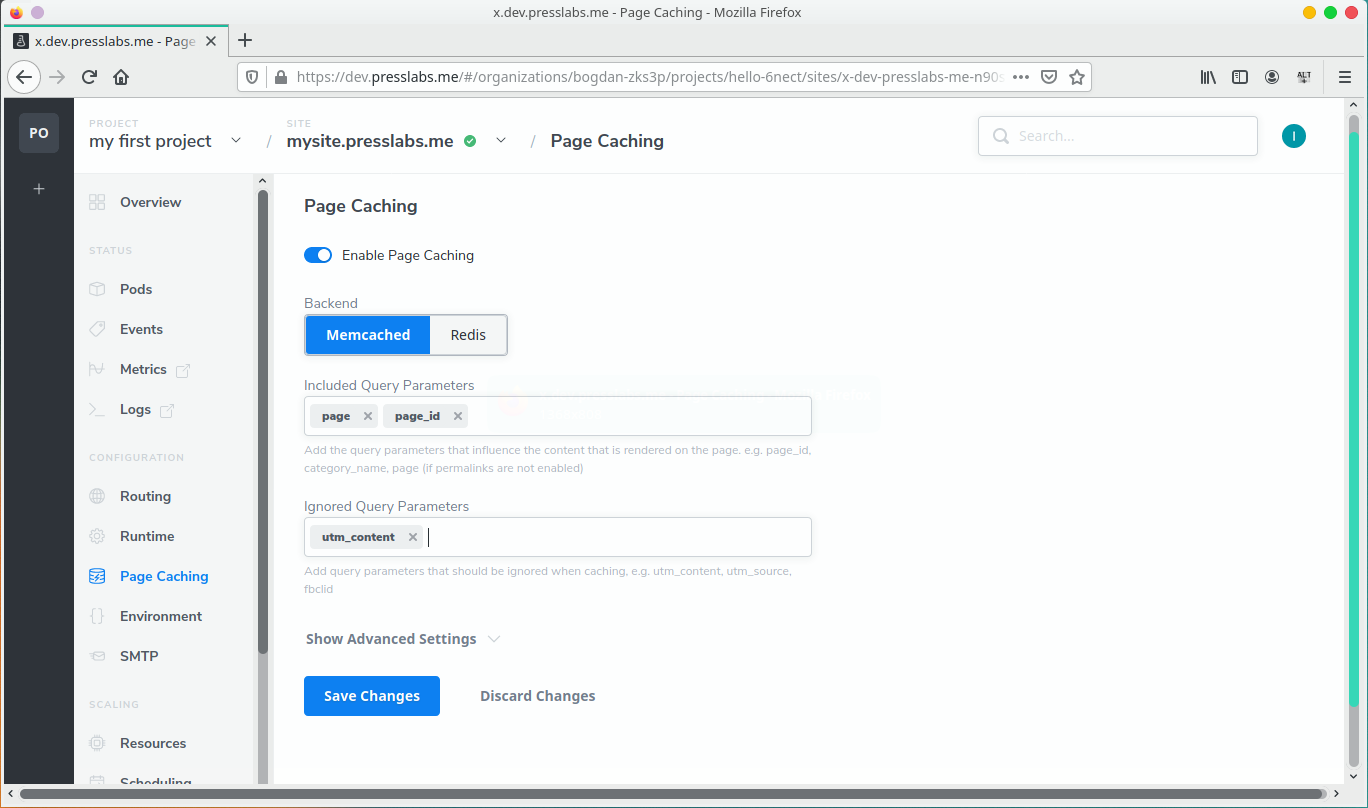The width and height of the screenshot is (1368, 808).
Task: Click the Logs terminal prompt icon
Action: point(97,409)
